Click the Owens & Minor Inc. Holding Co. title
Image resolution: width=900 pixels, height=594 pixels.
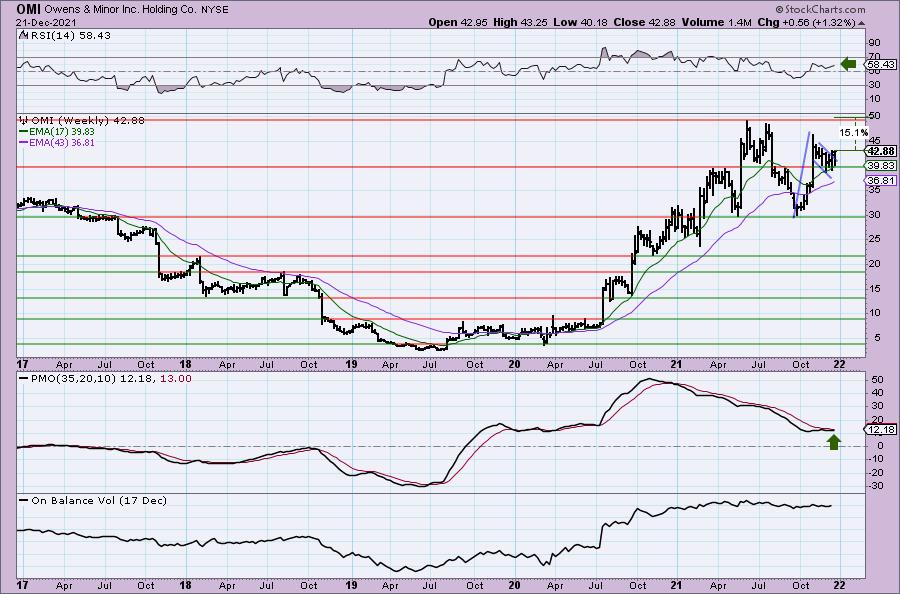[x=122, y=10]
